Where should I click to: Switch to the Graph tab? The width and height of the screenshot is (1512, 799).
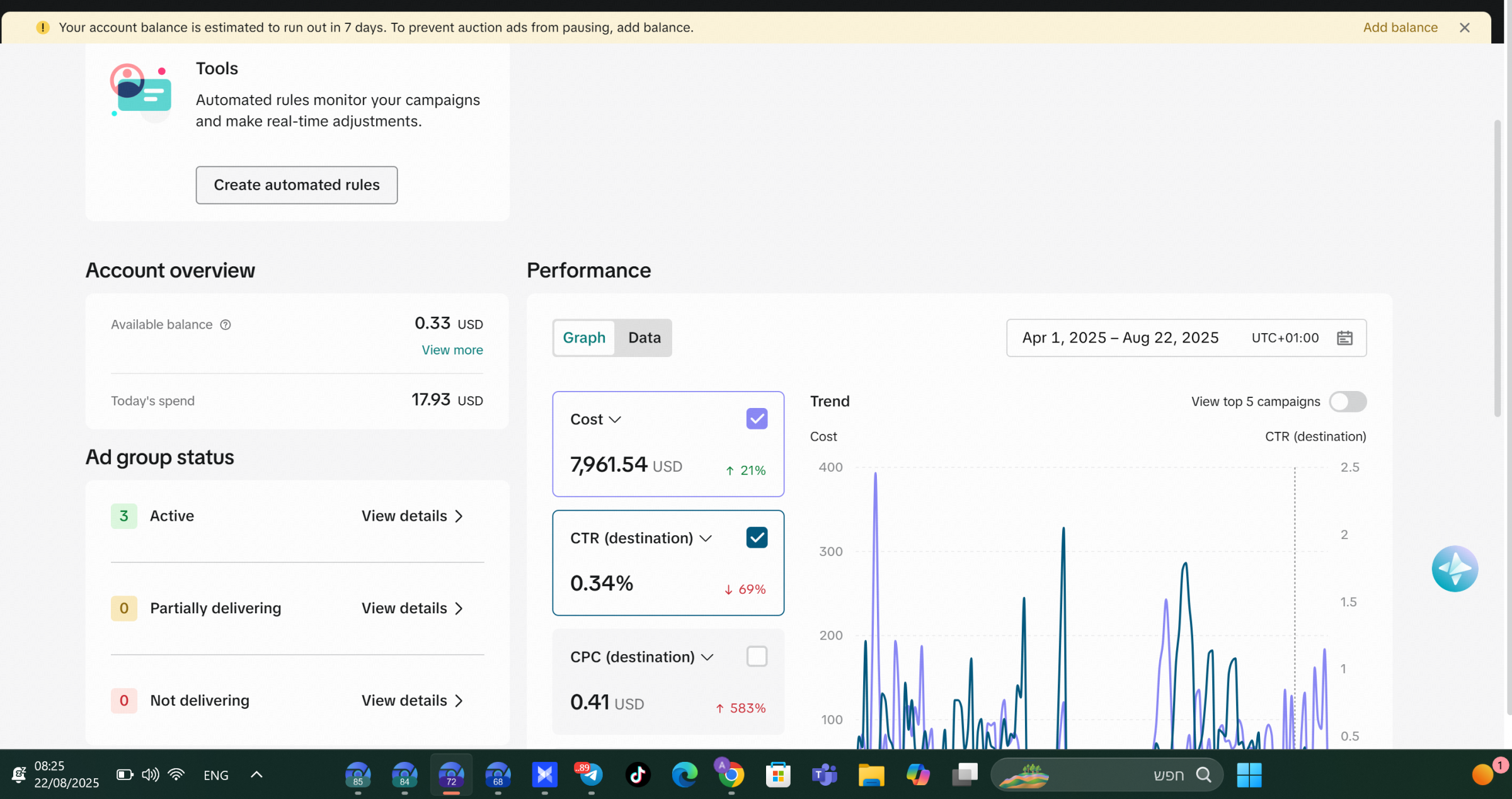tap(584, 338)
